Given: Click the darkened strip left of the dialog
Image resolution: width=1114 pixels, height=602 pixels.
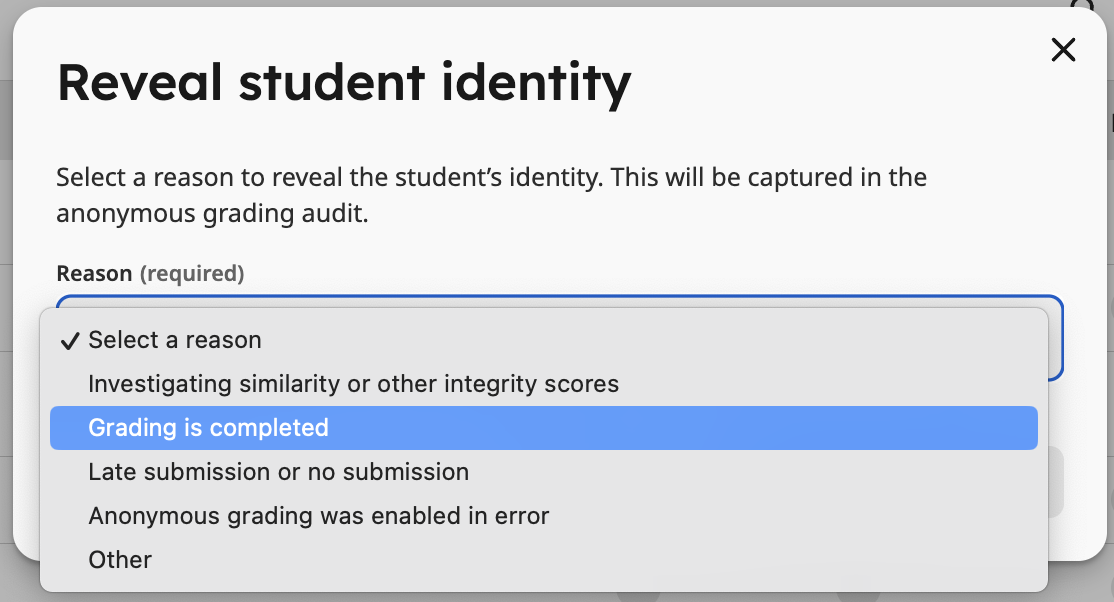Looking at the screenshot, I should point(8,300).
